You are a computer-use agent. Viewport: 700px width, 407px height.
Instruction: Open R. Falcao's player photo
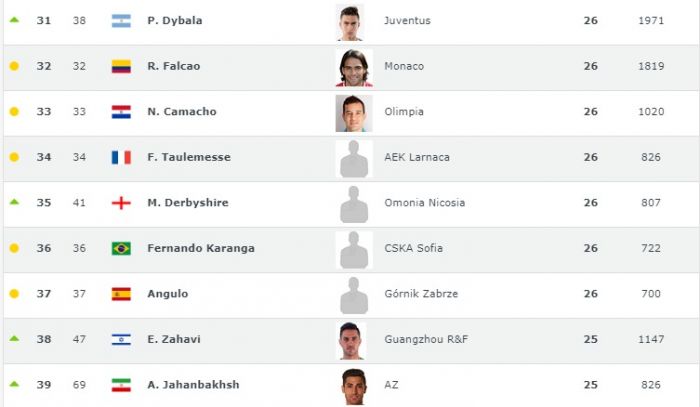click(x=353, y=67)
